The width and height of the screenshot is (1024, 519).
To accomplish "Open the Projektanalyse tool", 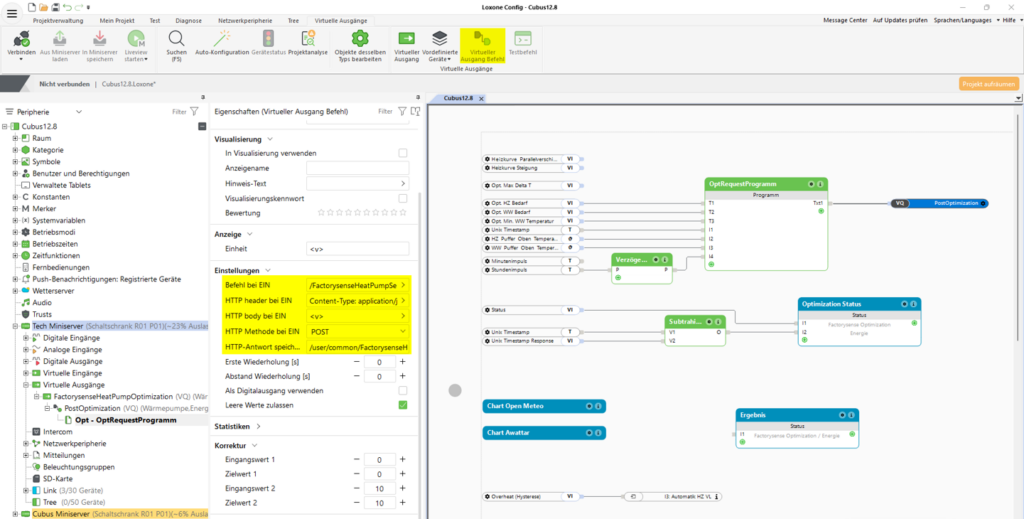I will 308,38.
